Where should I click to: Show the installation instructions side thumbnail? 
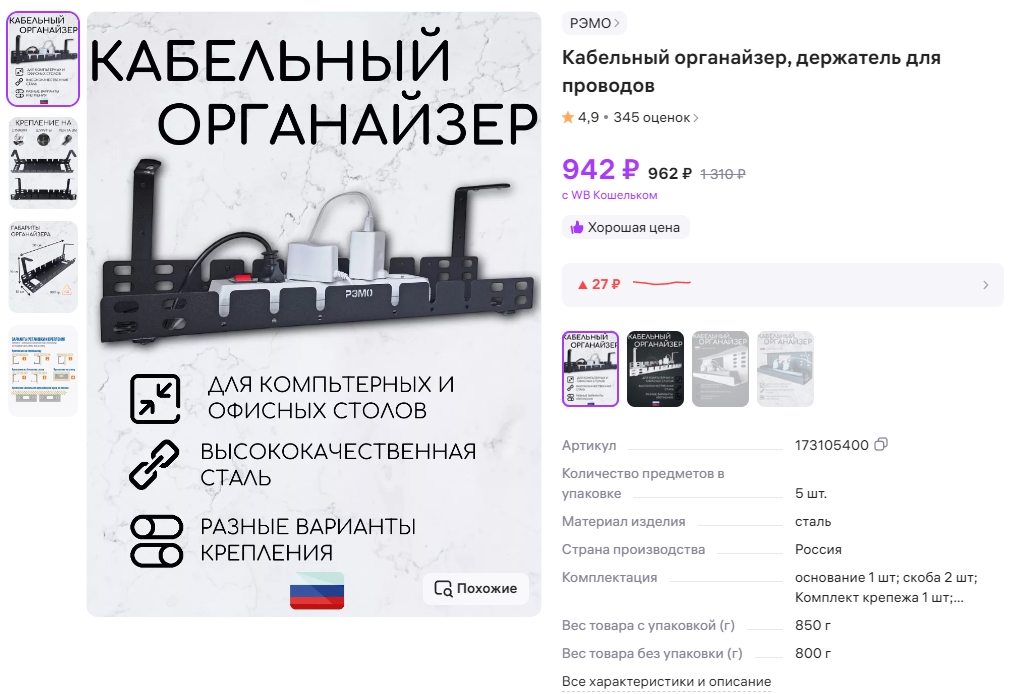tap(43, 370)
